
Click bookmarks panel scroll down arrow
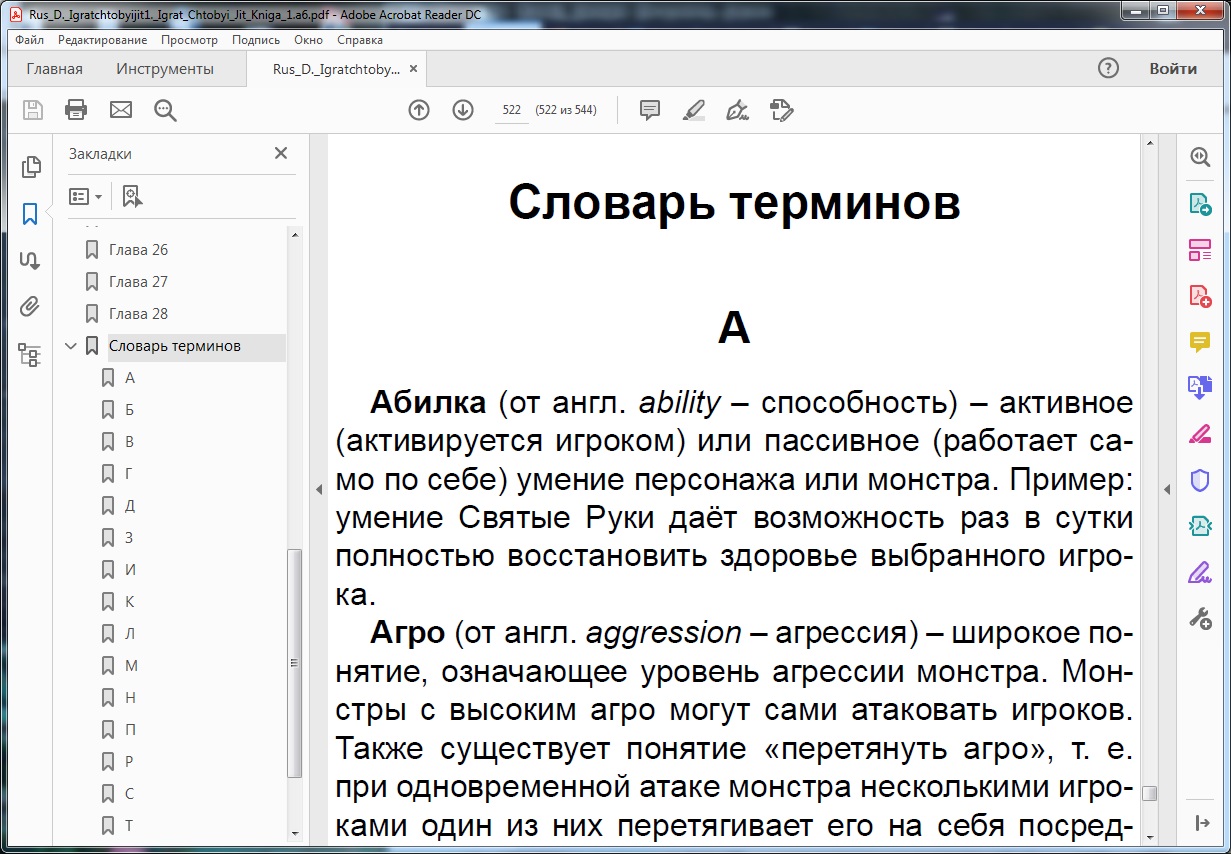294,832
